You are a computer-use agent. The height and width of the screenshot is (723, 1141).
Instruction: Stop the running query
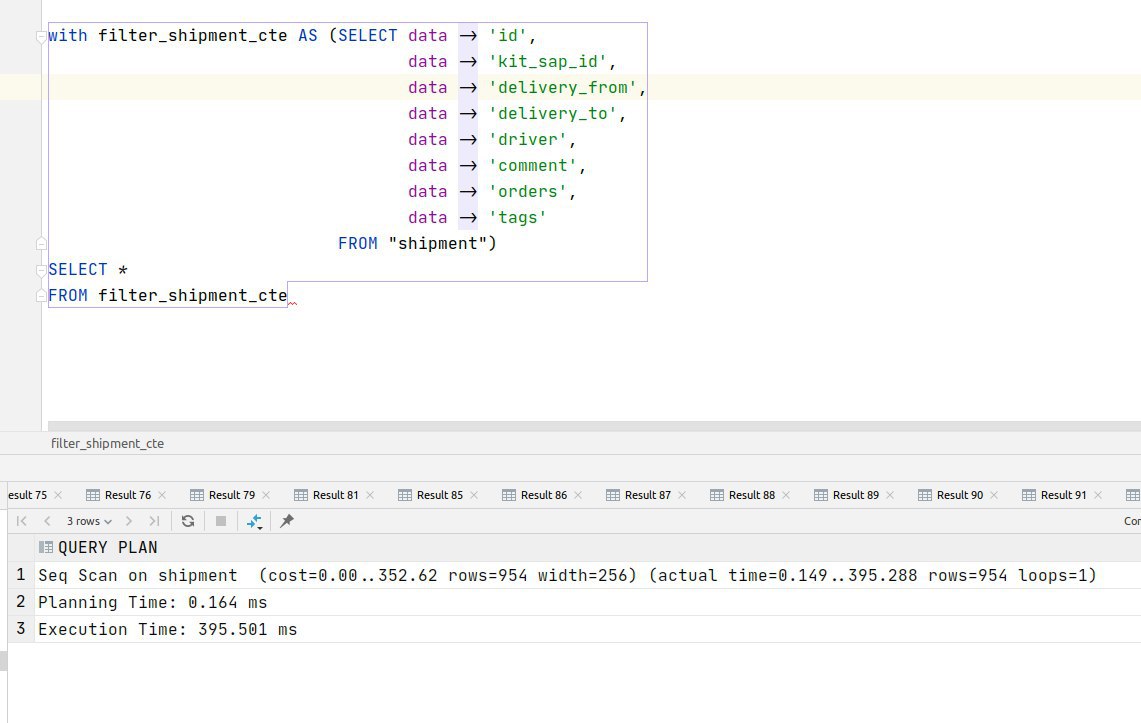[x=221, y=521]
